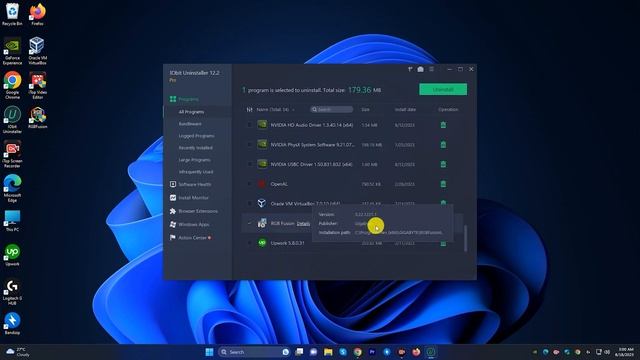
Task: Open Windows Apps section
Action: point(189,224)
